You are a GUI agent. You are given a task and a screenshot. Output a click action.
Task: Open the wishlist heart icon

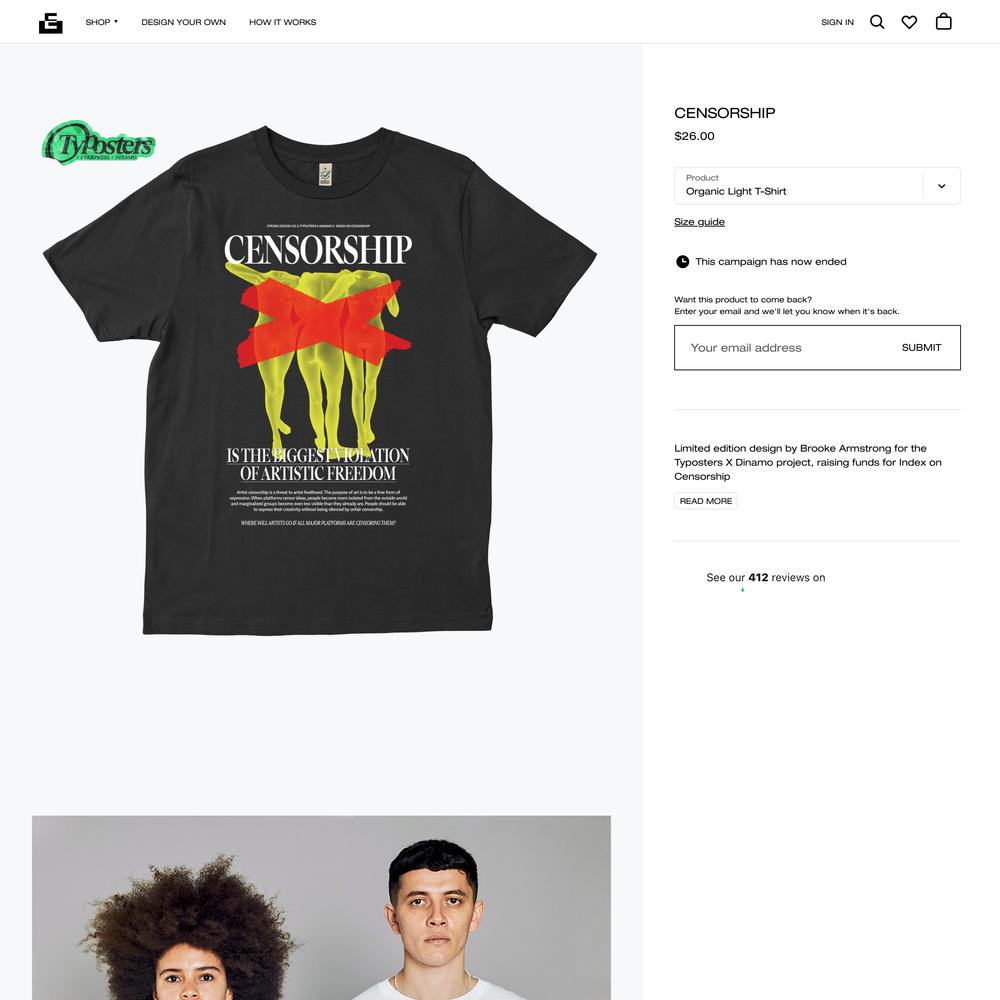909,22
